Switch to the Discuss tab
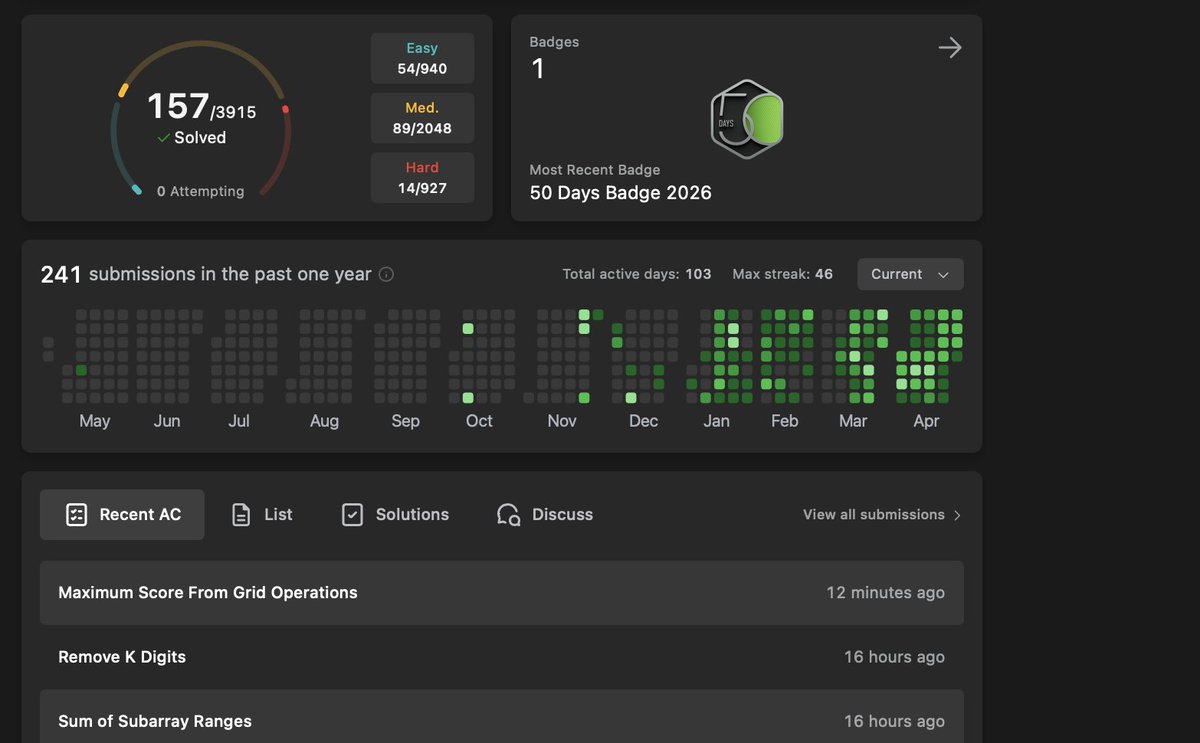The height and width of the screenshot is (743, 1200). pyautogui.click(x=545, y=514)
